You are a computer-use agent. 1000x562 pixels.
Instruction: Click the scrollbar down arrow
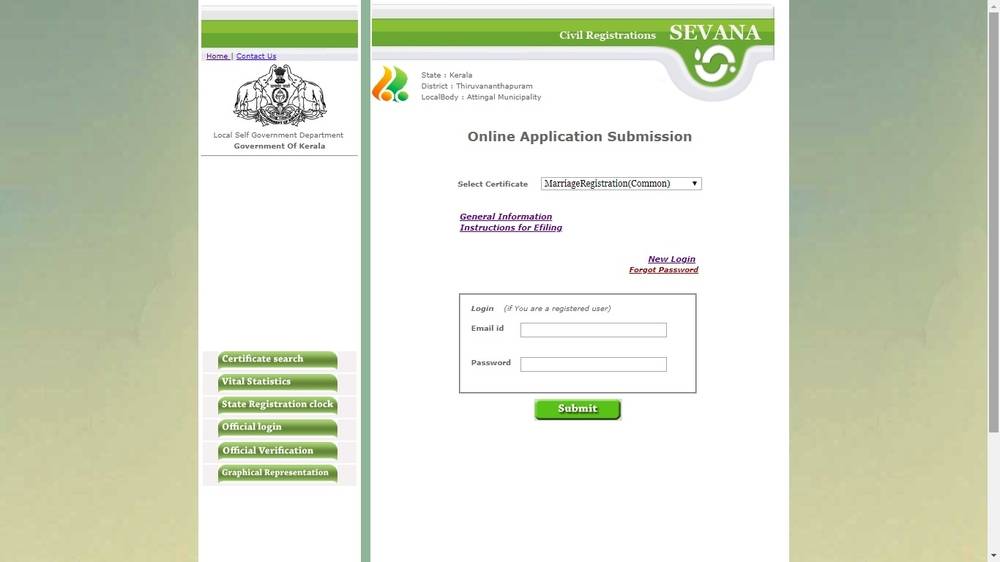tap(994, 556)
